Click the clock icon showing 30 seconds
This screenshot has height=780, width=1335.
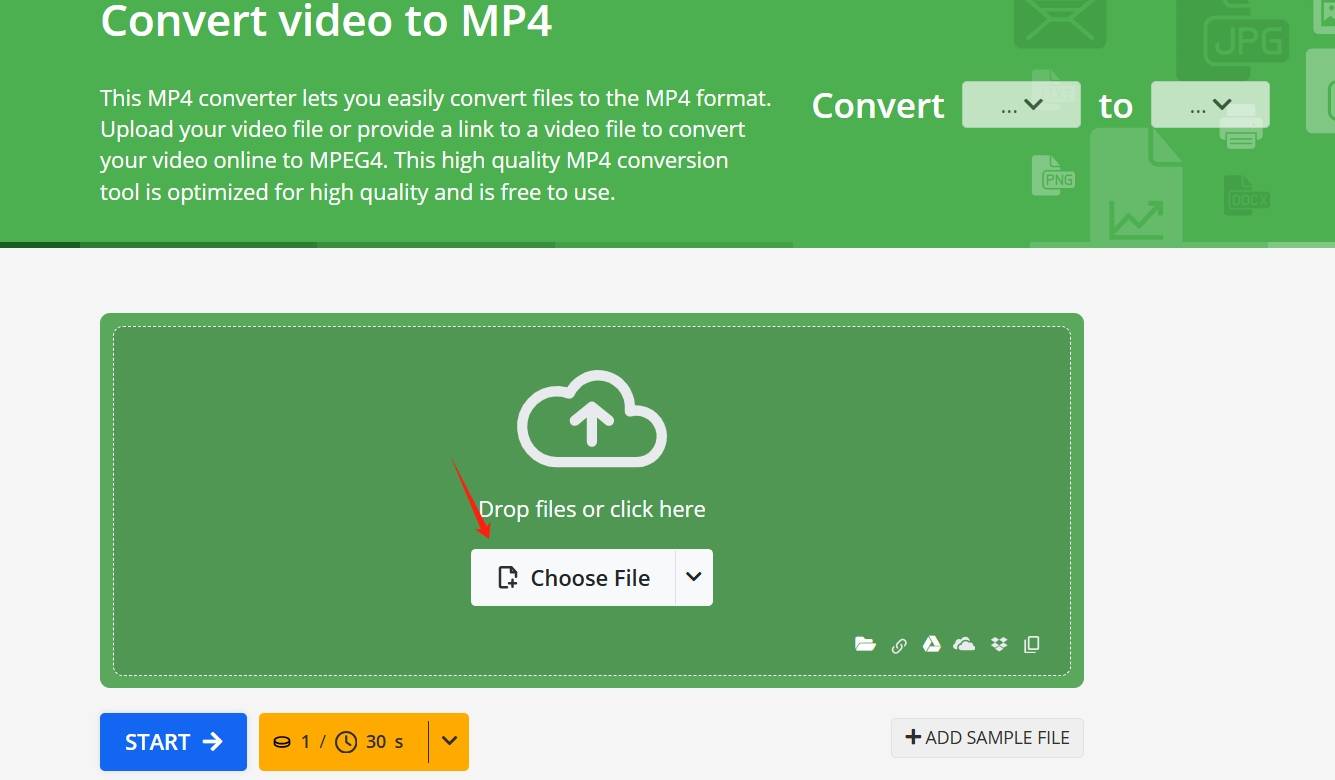346,741
